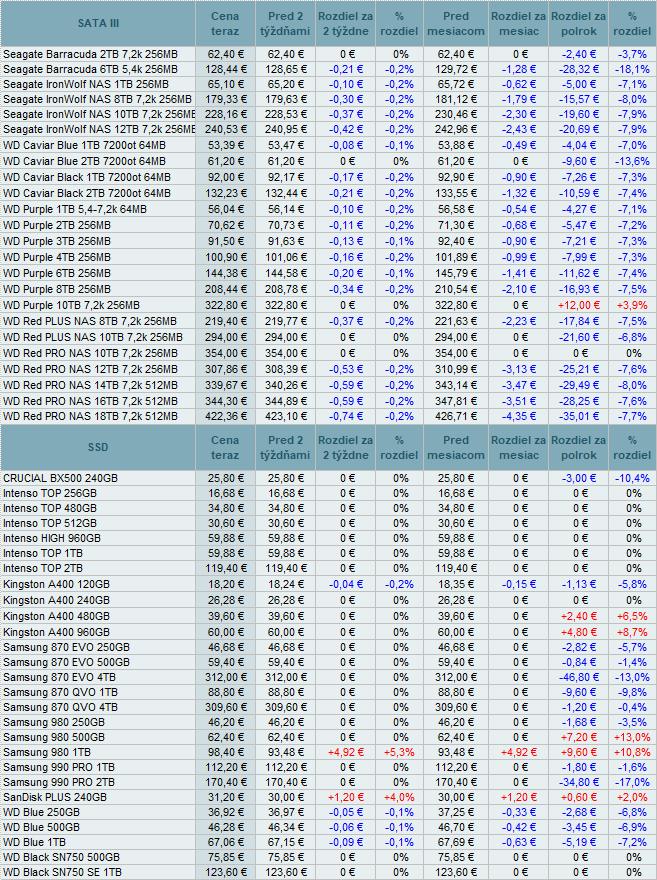Click 98,40 € current price of Samsung 980 1TB
657x880 pixels.
pyautogui.click(x=227, y=753)
